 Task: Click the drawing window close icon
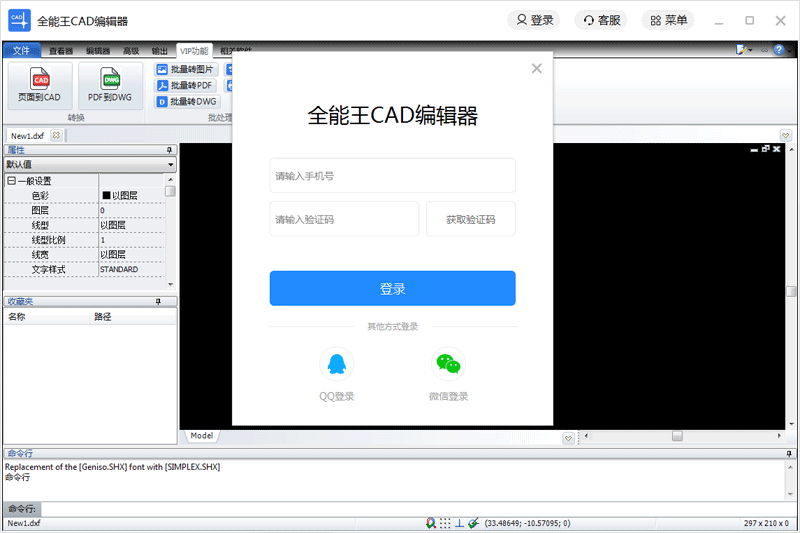tap(777, 148)
